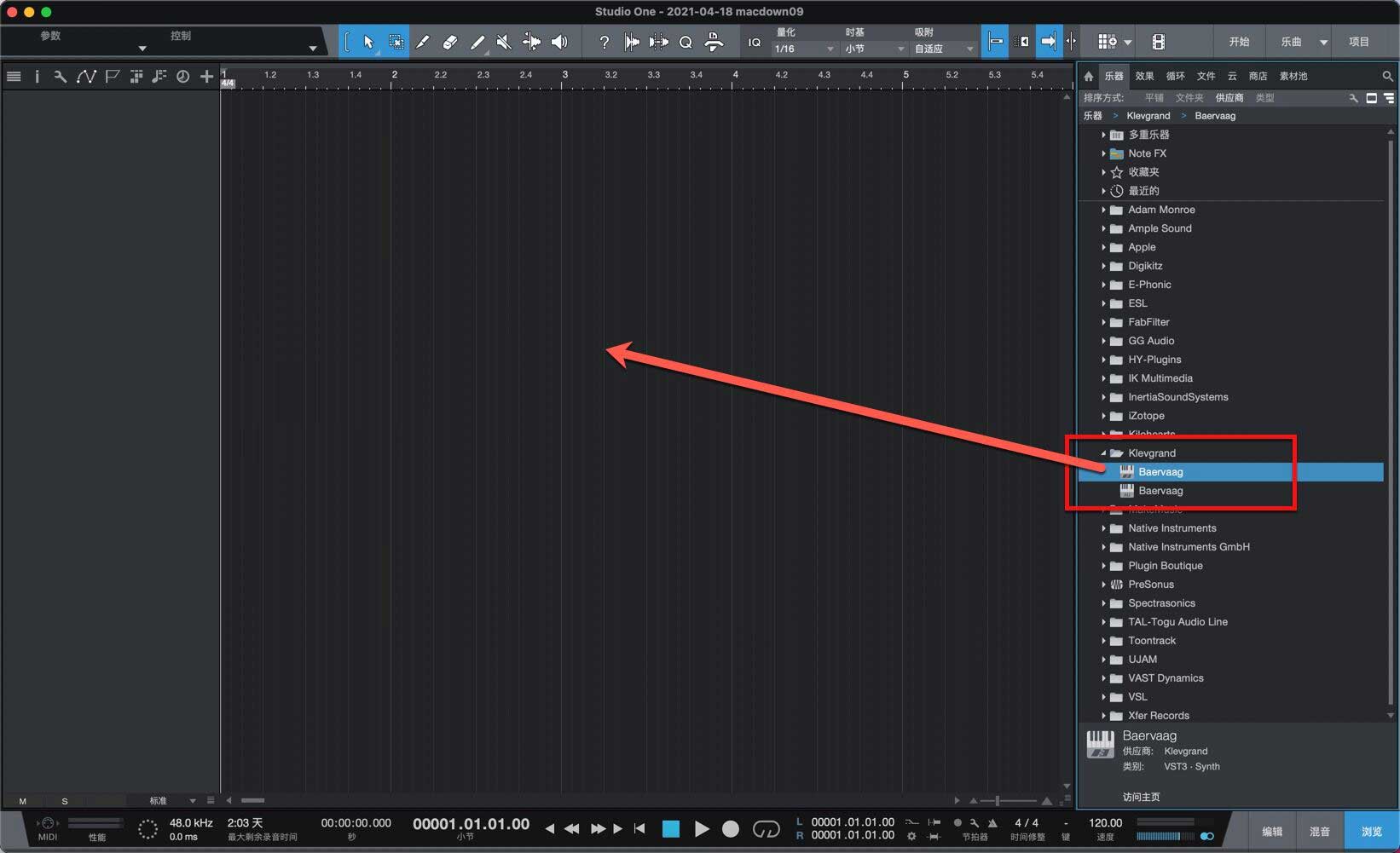Click 访问主页 visit homepage link
1400x853 pixels.
pos(1141,797)
